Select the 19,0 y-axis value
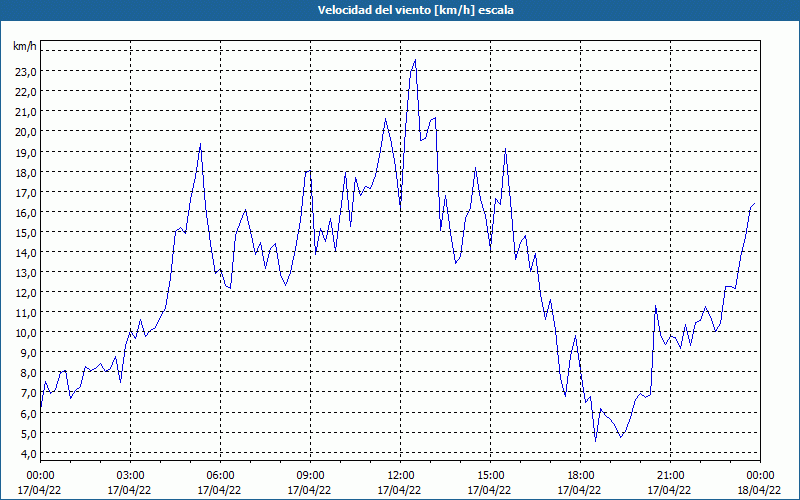Viewport: 800px width, 500px height. point(26,153)
